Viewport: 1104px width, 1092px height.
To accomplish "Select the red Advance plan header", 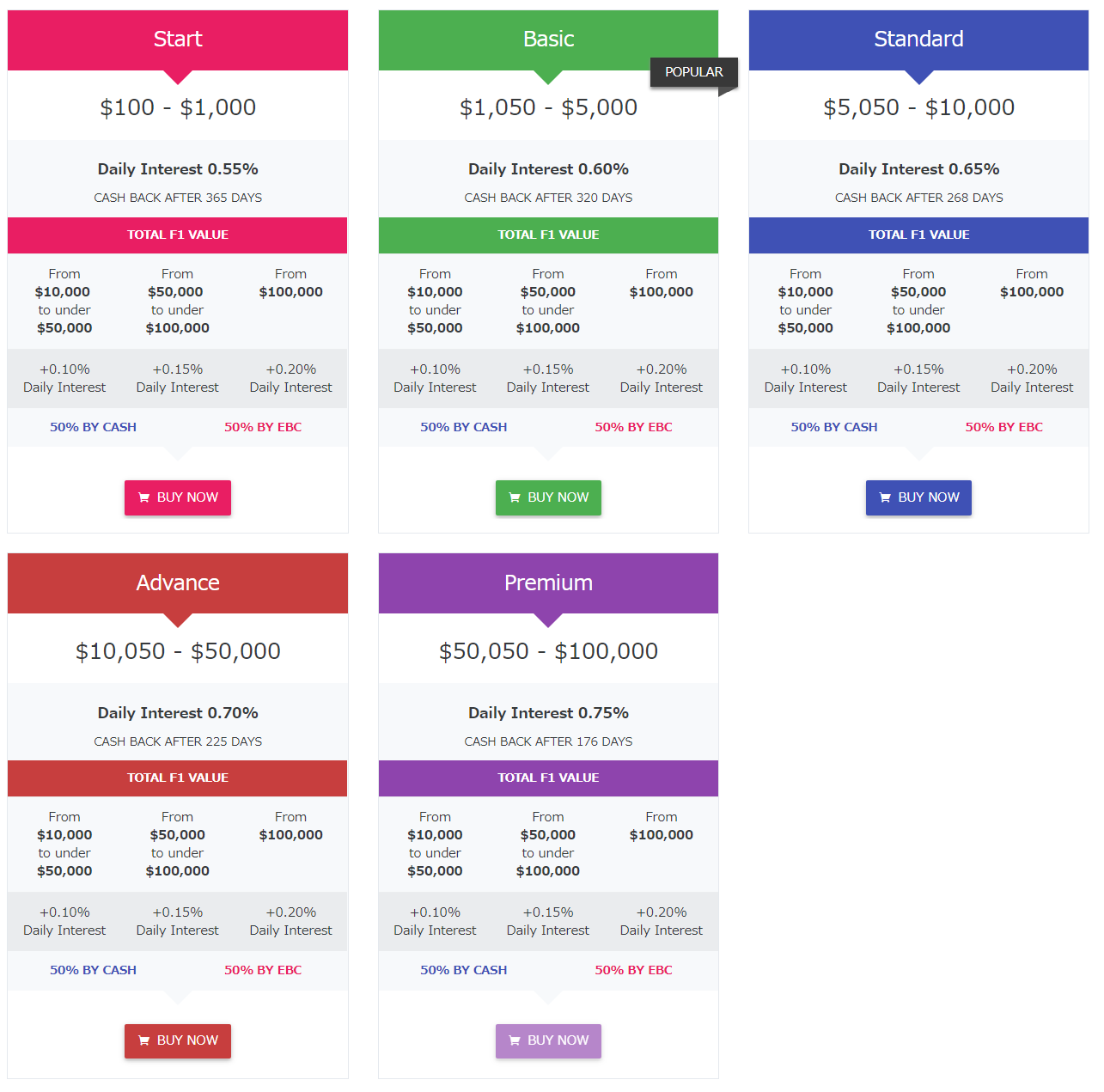I will point(178,583).
